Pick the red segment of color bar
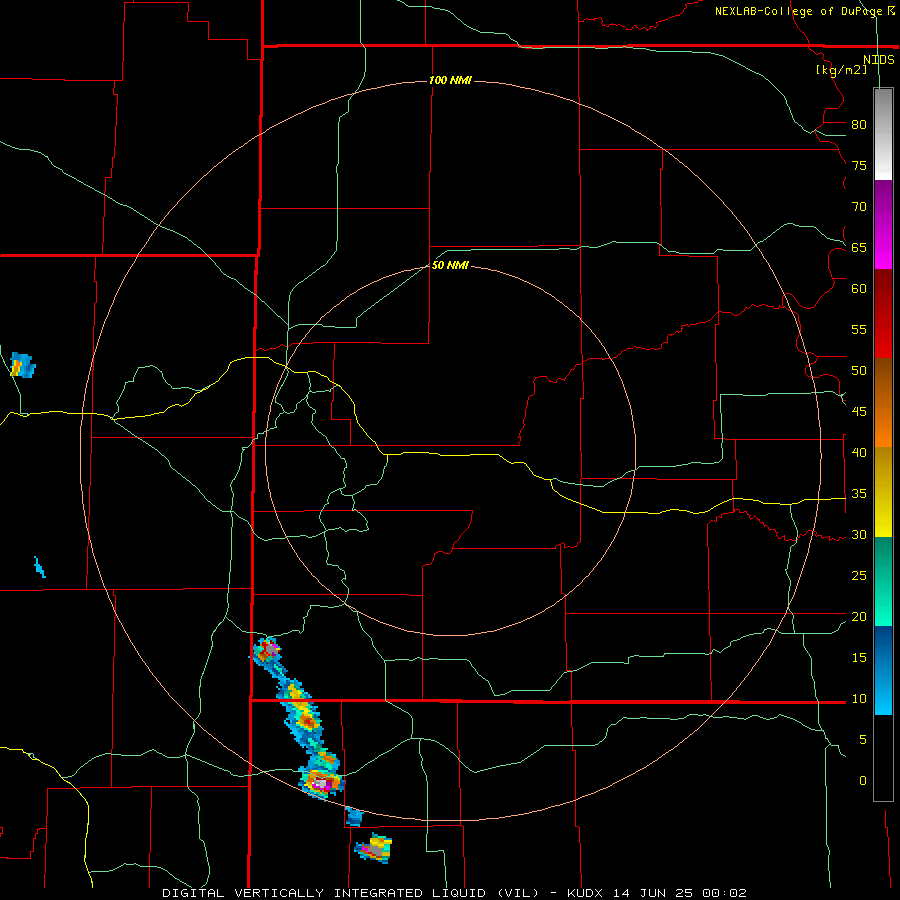Viewport: 900px width, 900px height. 883,313
